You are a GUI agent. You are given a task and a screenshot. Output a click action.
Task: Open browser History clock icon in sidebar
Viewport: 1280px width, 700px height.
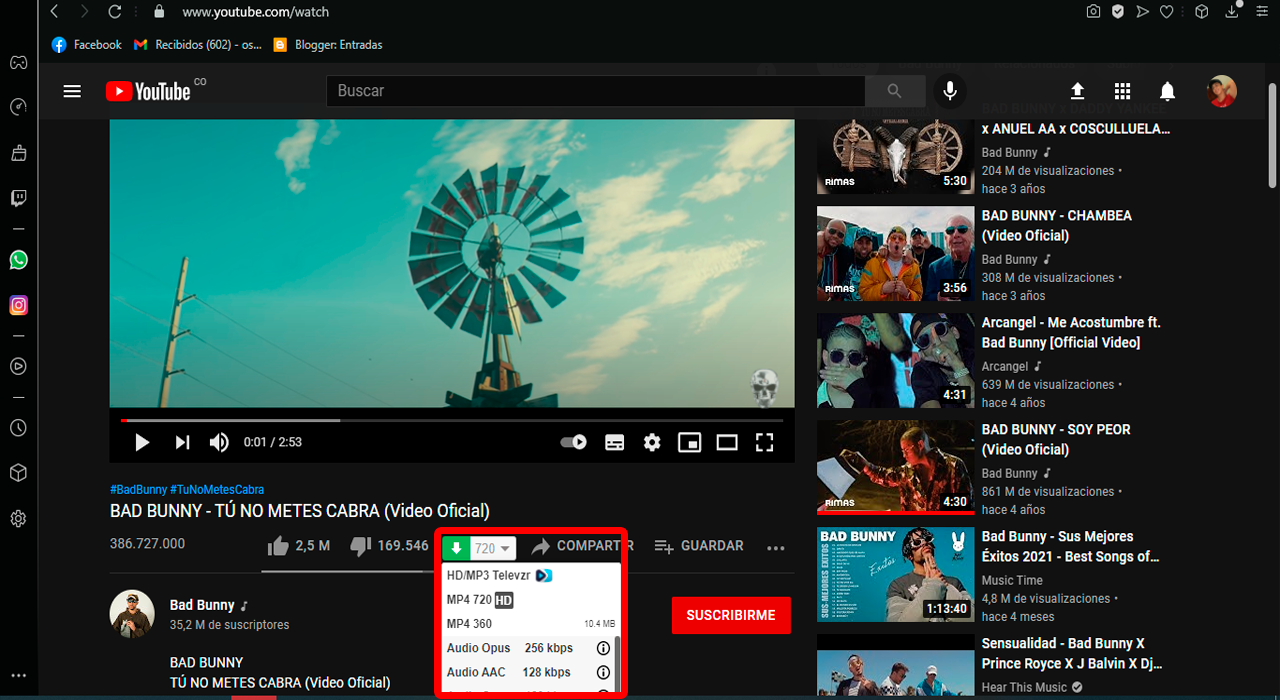[x=18, y=428]
